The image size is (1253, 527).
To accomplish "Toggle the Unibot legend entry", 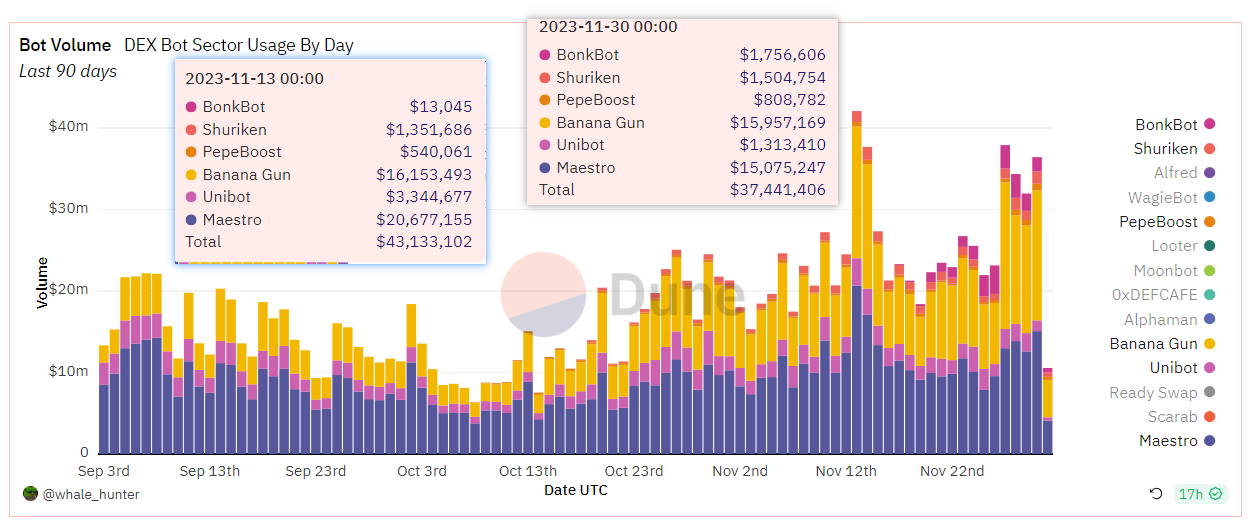I will pos(1173,368).
